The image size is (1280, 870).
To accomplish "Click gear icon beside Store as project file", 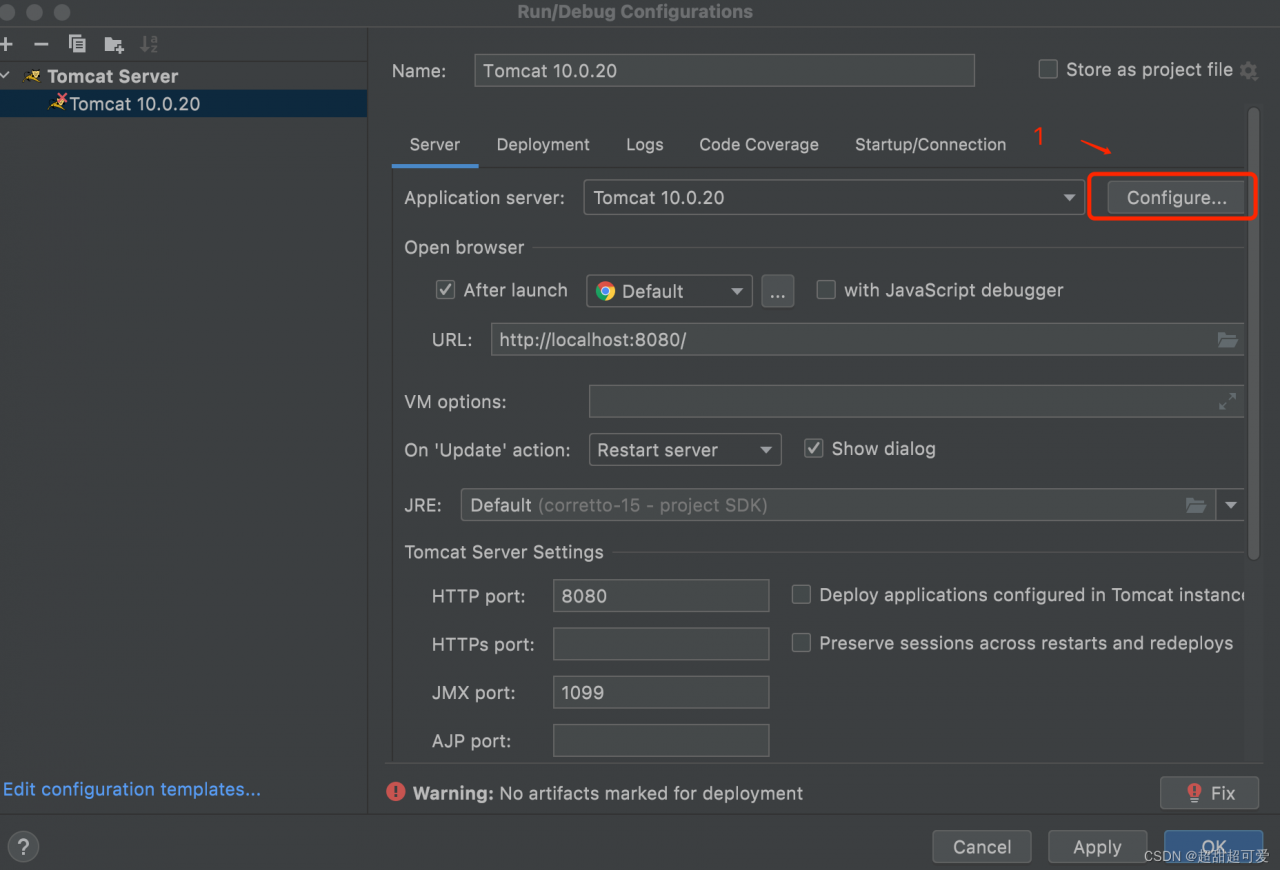I will point(1248,70).
